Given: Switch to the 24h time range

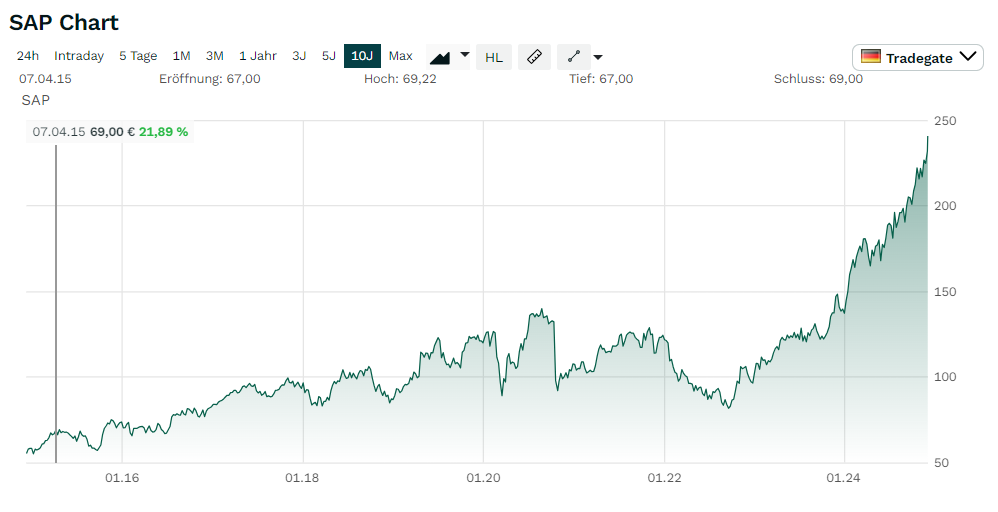Looking at the screenshot, I should tap(28, 56).
